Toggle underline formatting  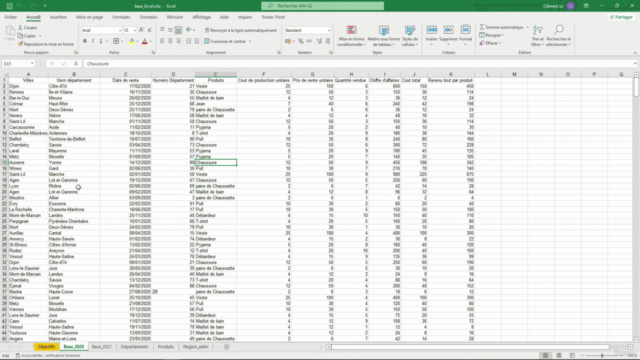tap(100, 41)
